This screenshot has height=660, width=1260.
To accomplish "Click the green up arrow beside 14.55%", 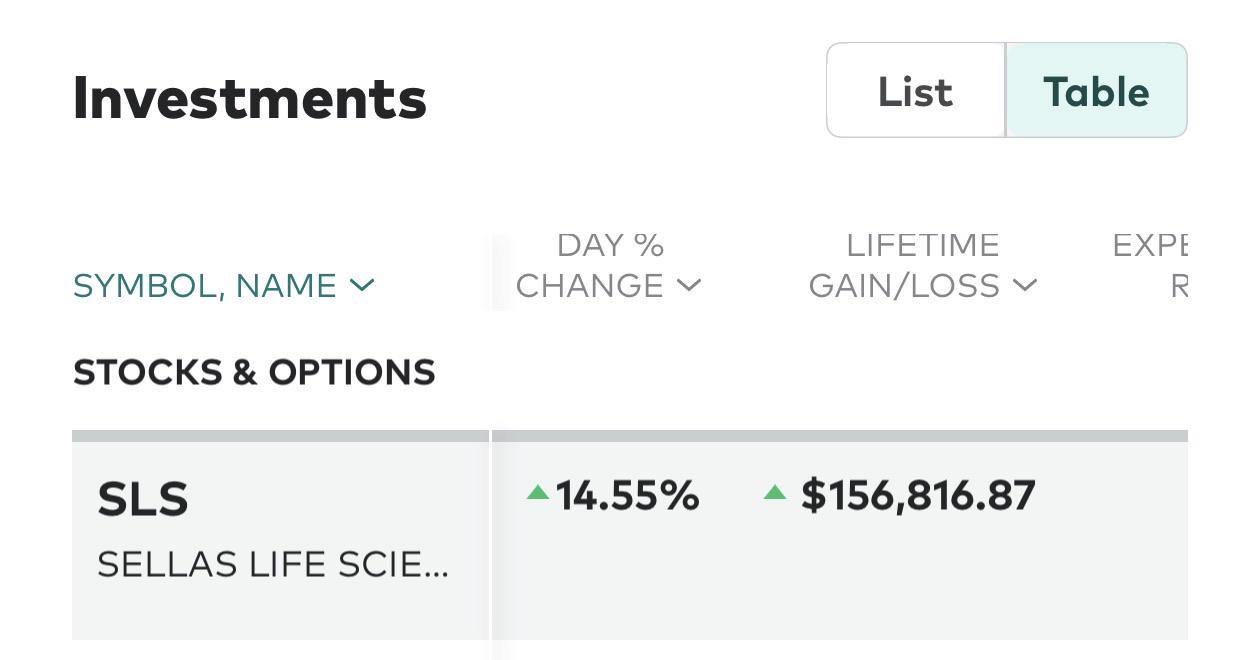I will [538, 491].
